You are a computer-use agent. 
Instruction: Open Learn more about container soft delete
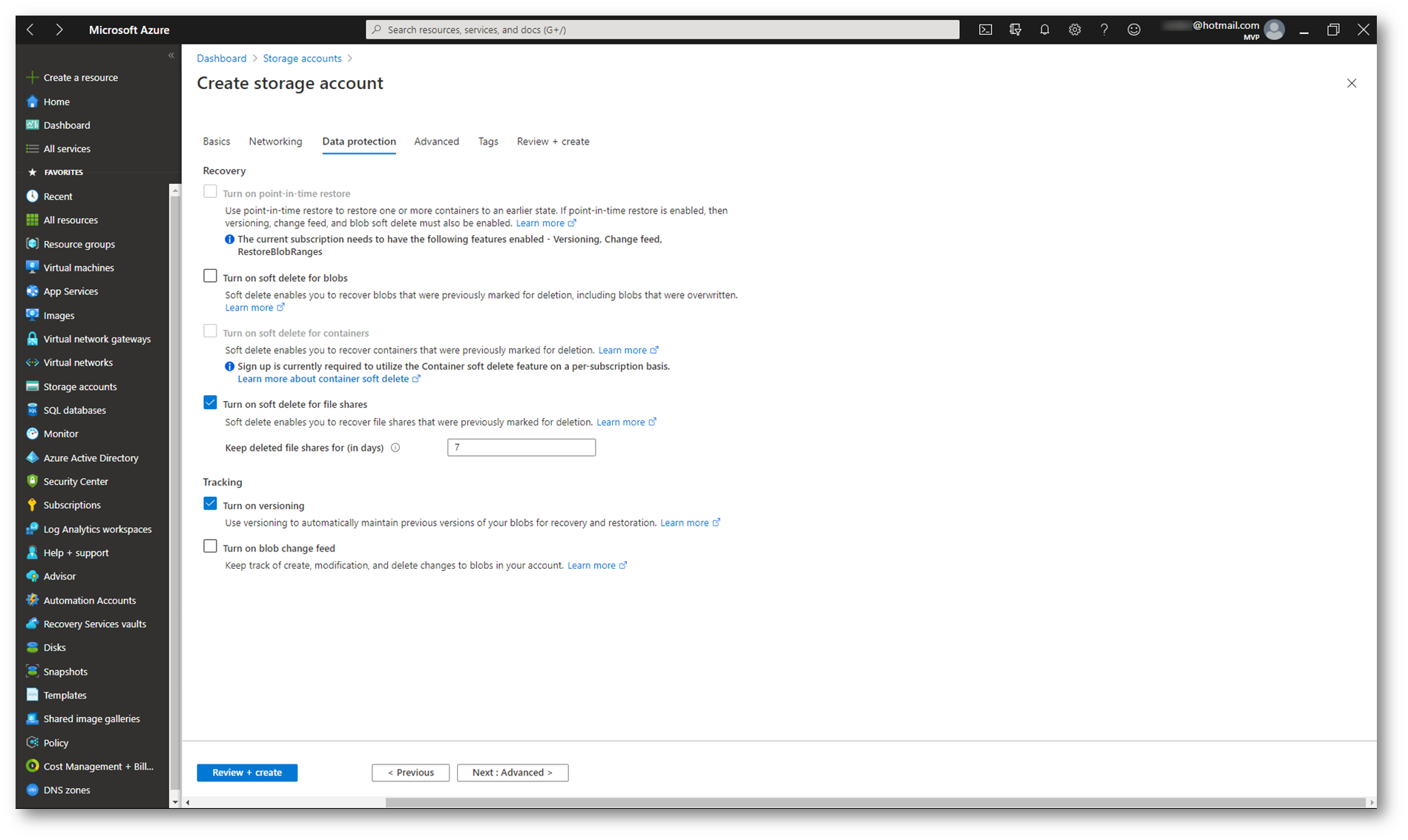329,379
